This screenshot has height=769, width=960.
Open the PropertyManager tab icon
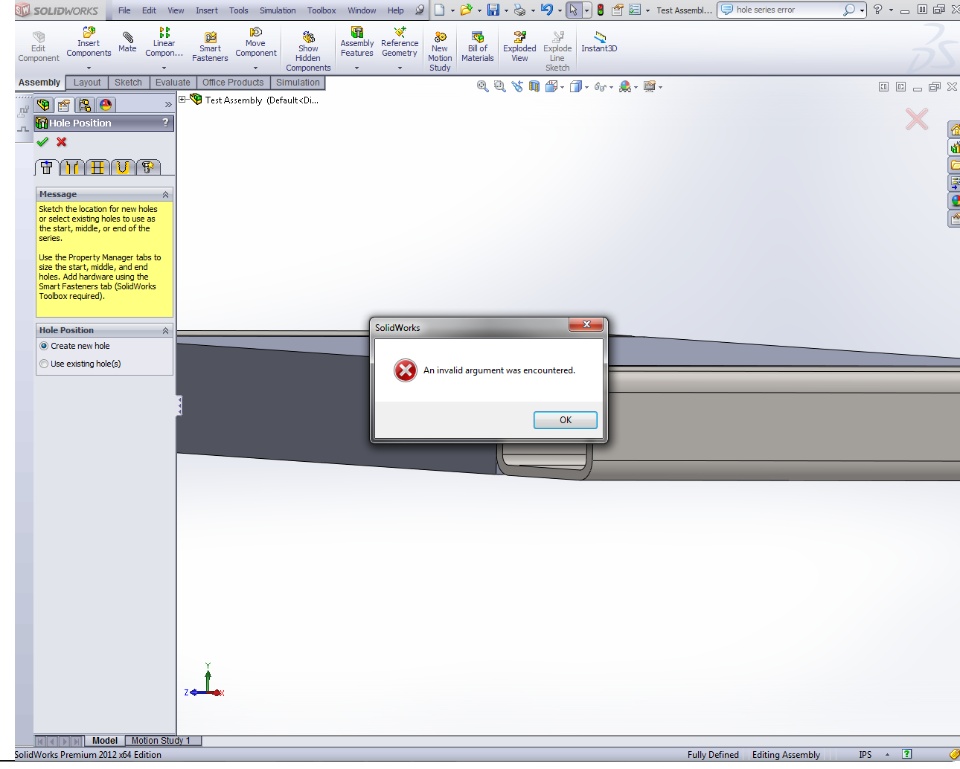64,105
